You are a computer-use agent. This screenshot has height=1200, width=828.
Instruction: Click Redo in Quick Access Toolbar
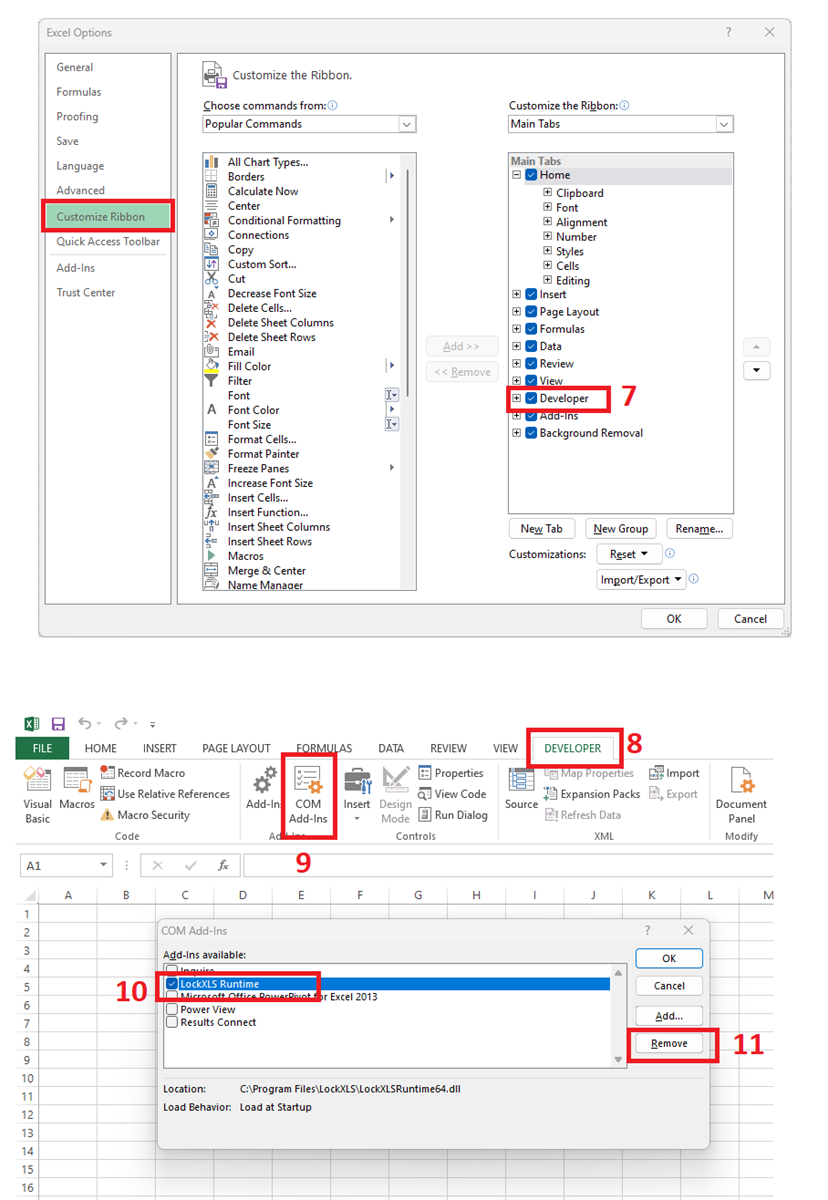tap(120, 723)
